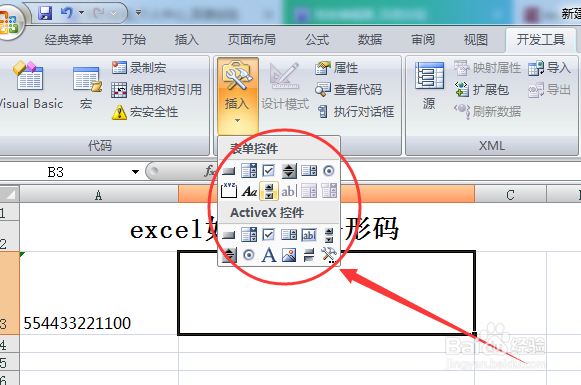Save the workbook from quick access toolbar
The image size is (581, 385).
click(x=45, y=13)
